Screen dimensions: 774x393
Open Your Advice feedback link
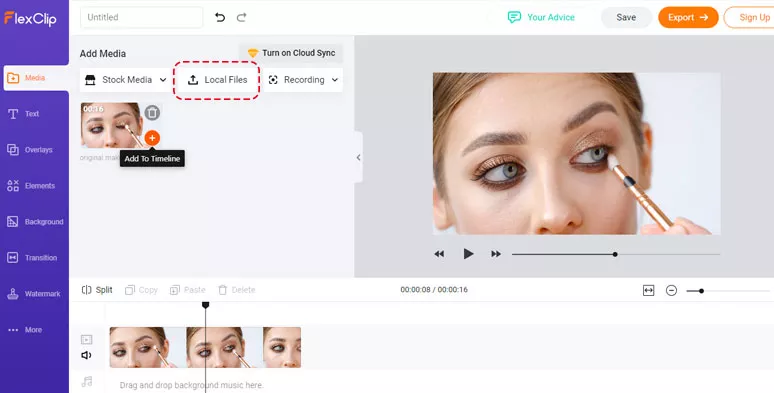541,17
